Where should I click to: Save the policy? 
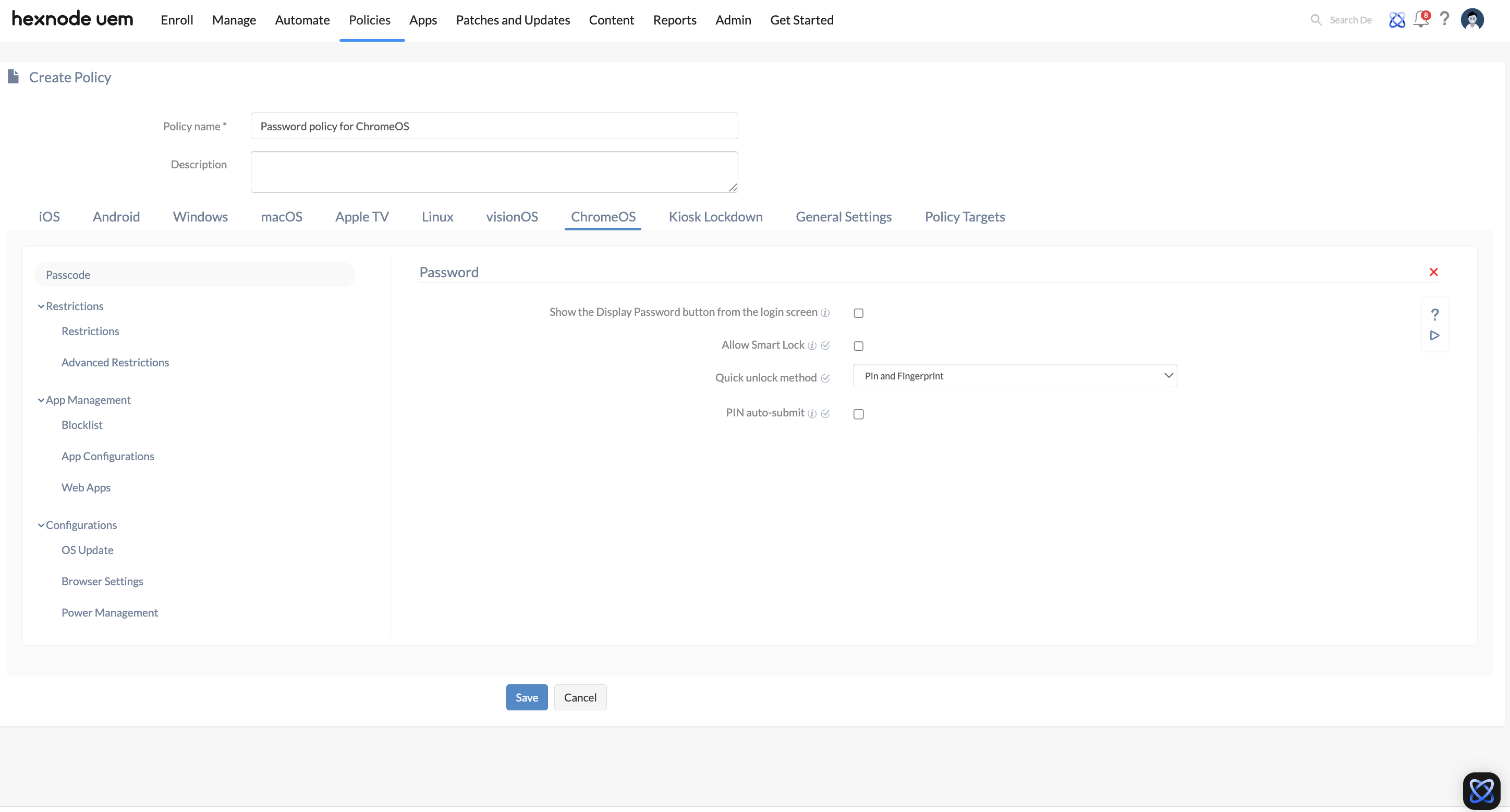527,697
